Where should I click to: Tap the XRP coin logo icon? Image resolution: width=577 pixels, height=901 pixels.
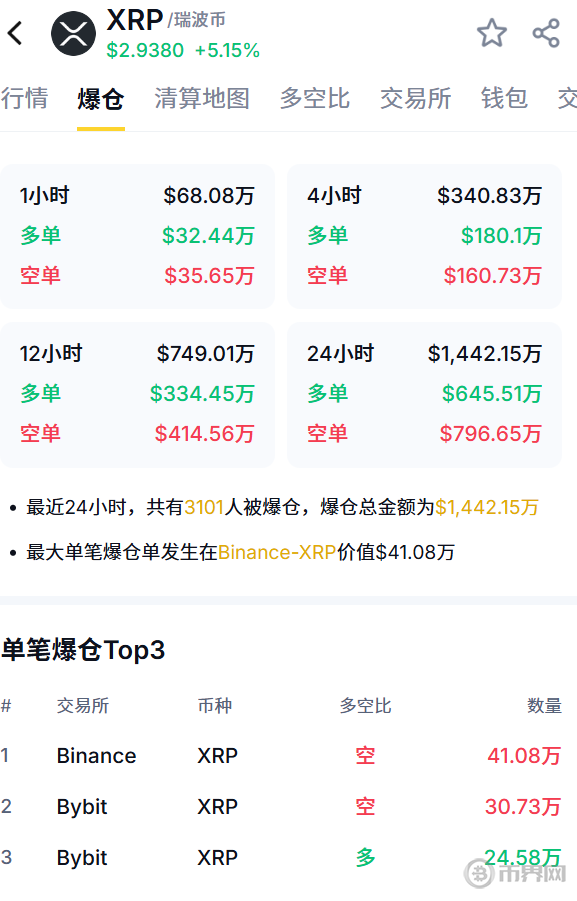point(74,33)
